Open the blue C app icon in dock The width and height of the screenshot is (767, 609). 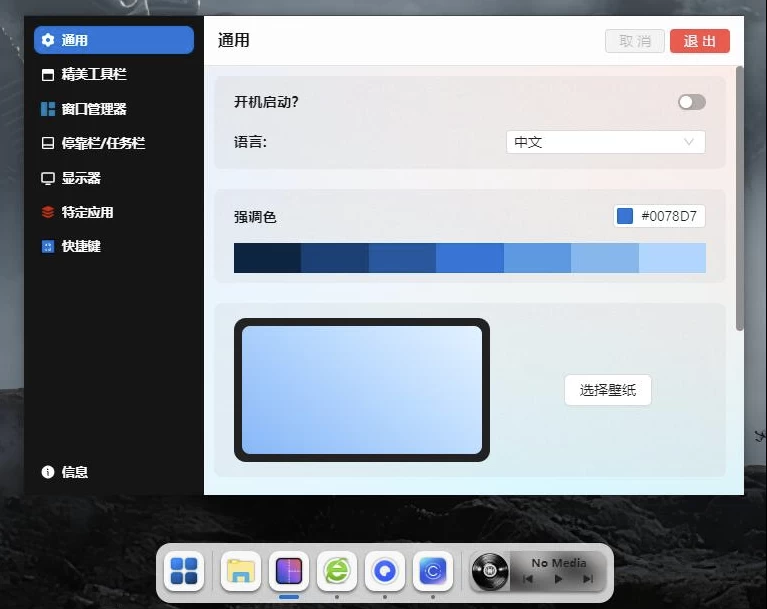[x=433, y=571]
